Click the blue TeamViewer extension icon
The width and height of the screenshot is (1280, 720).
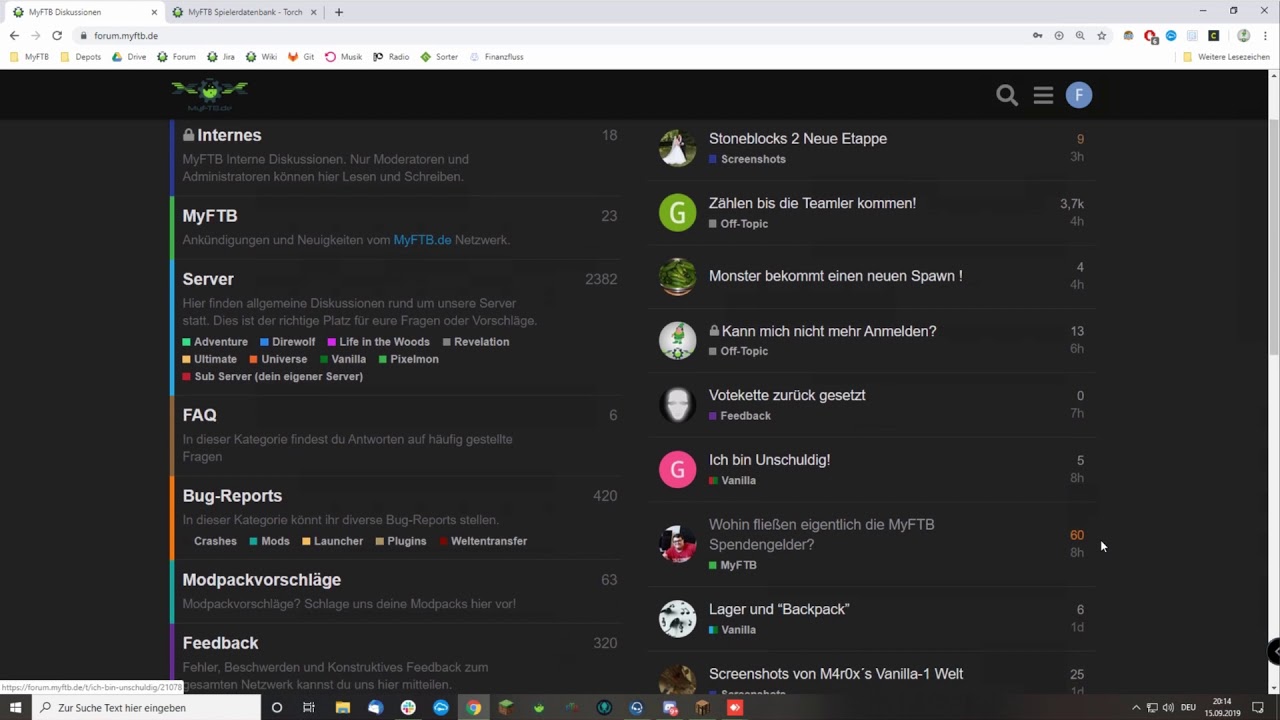(1171, 35)
